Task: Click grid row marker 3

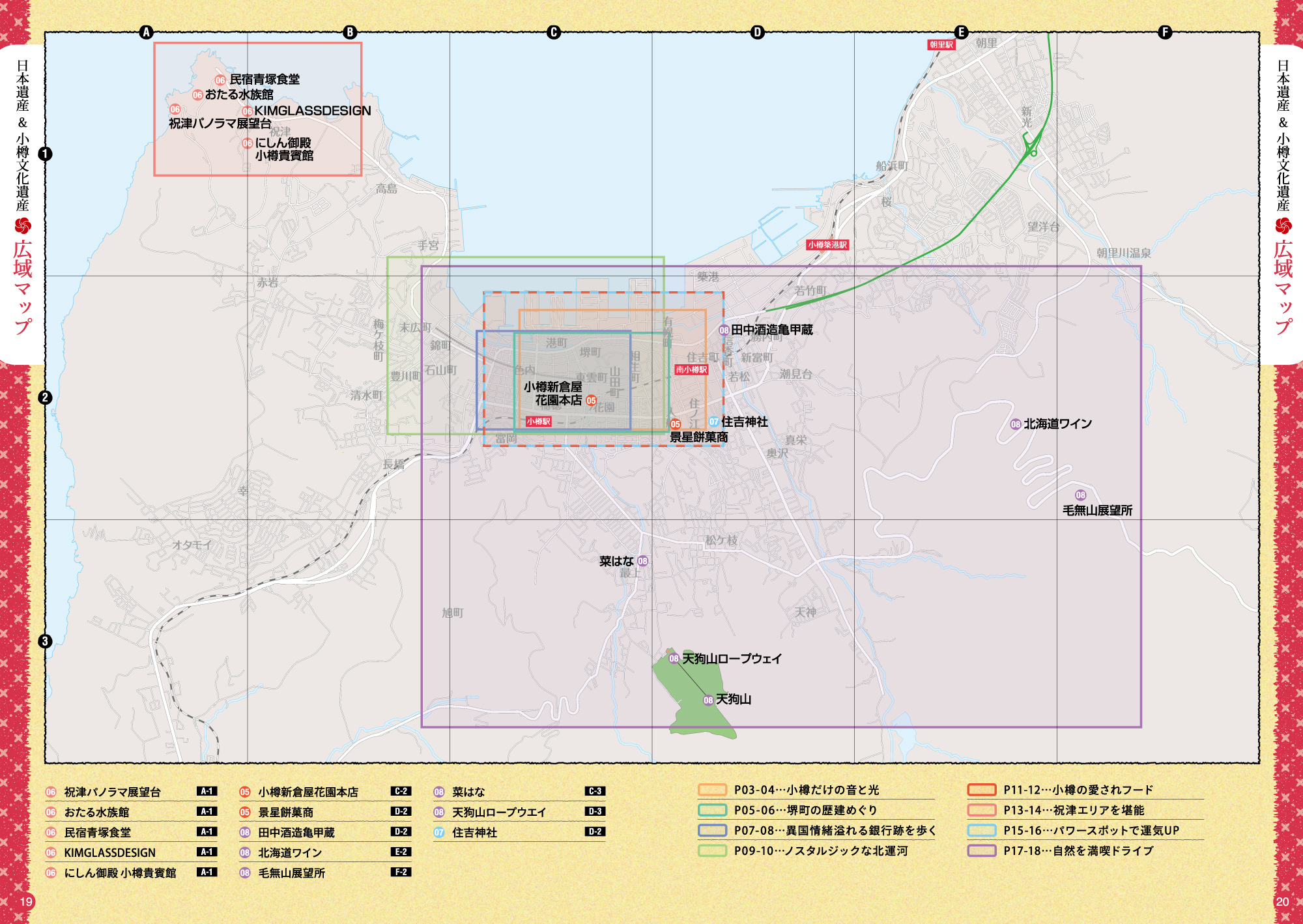Action: pos(45,641)
